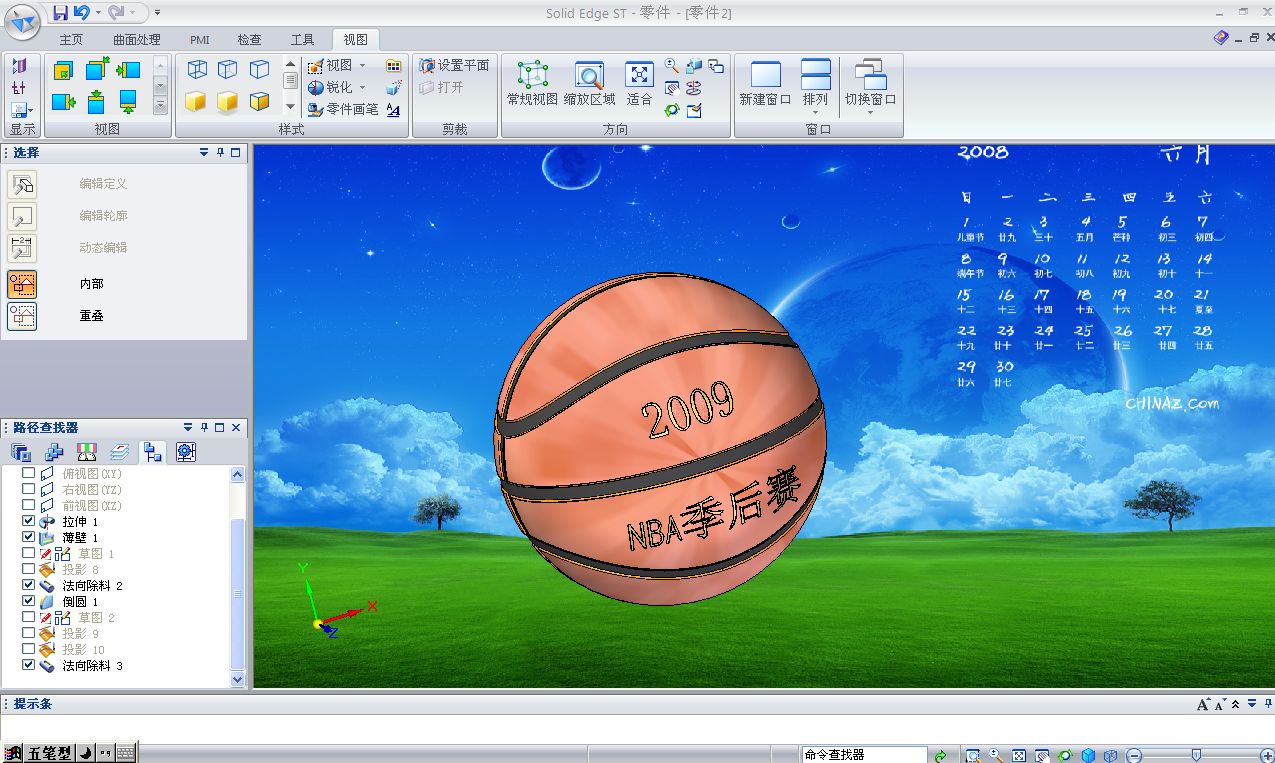Expand the 锐化 sharpen dropdown

click(362, 88)
